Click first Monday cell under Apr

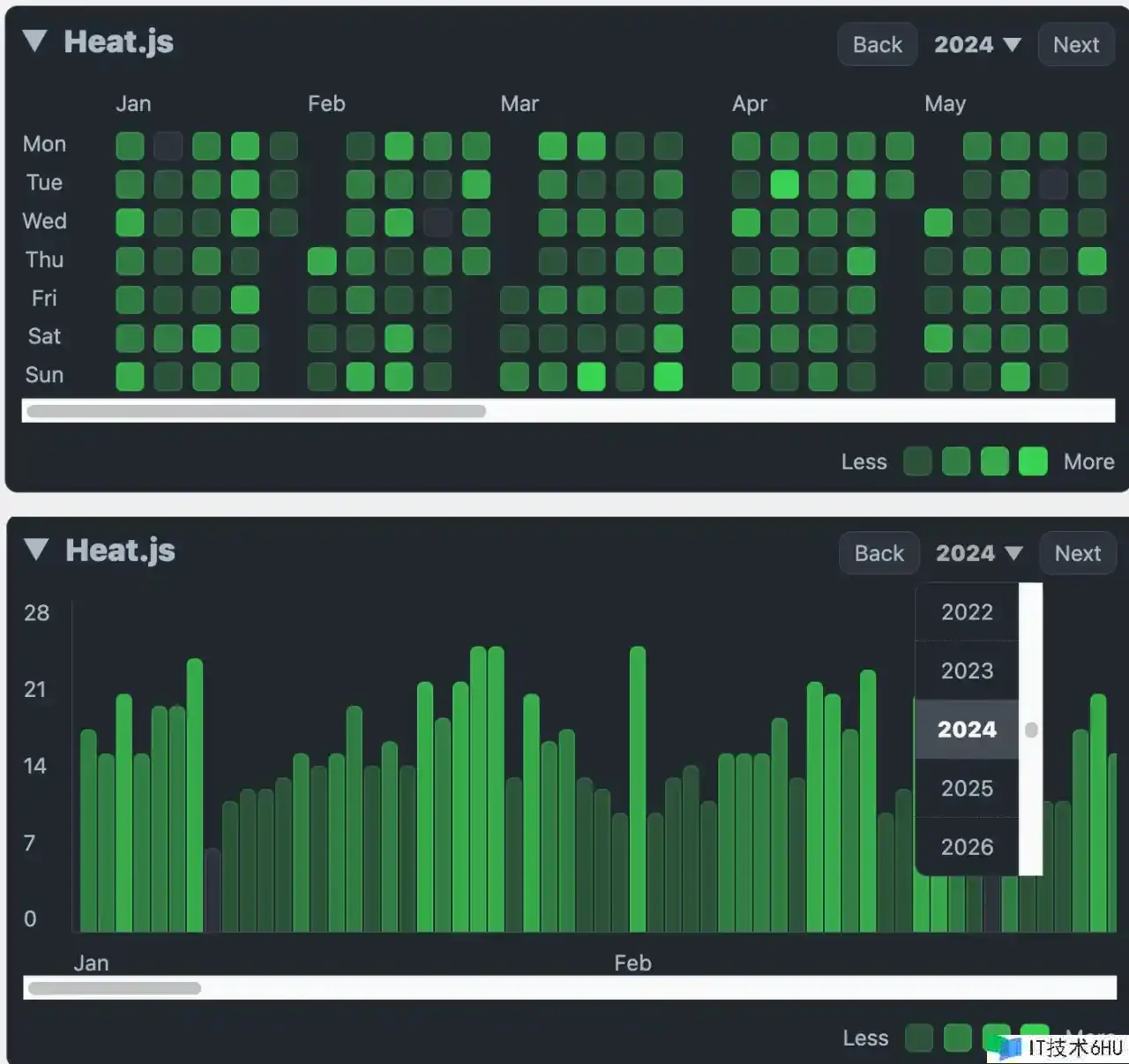tap(746, 146)
